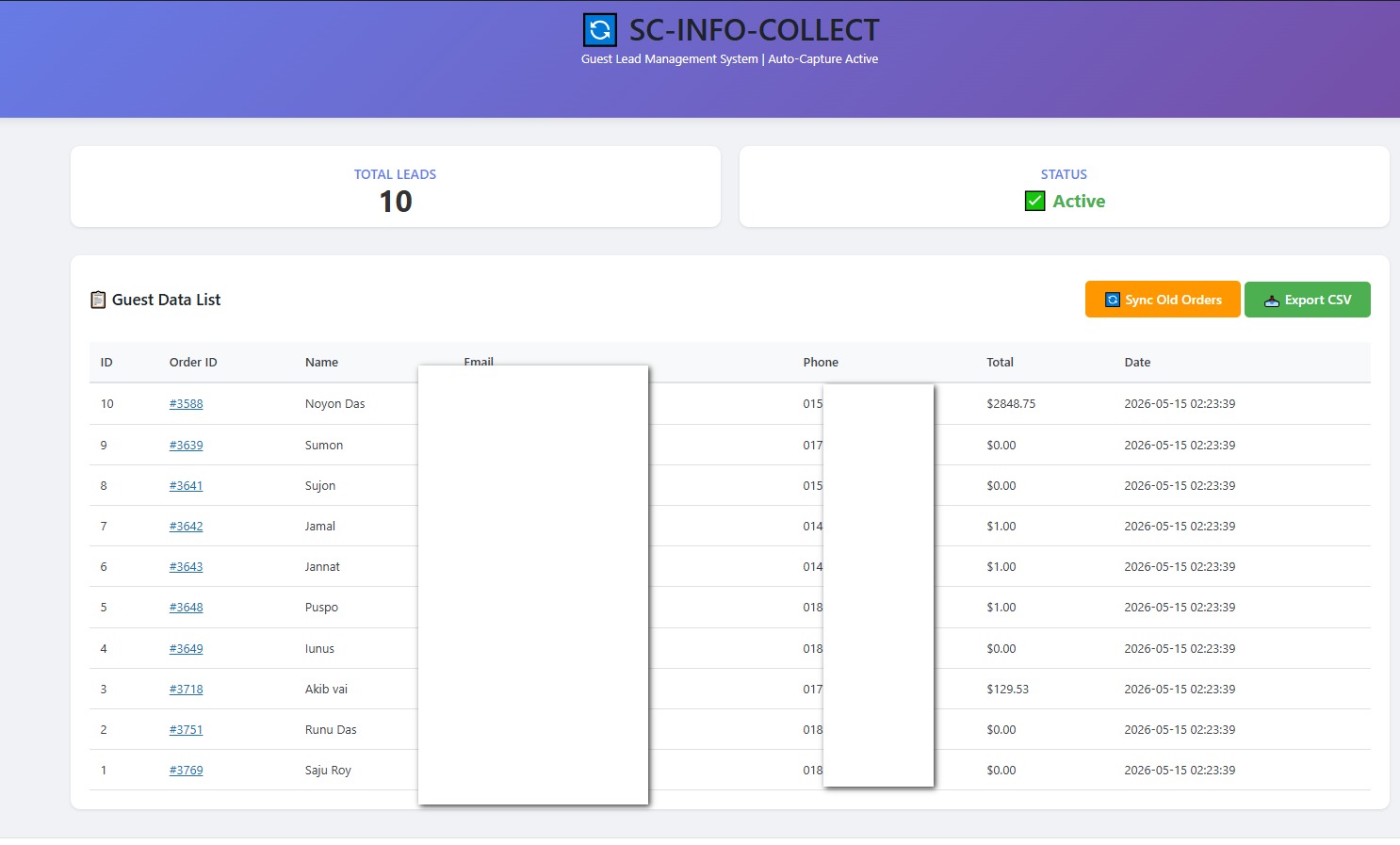Click the green checkmark icon next to Active
This screenshot has height=845, width=1400.
coord(1034,201)
